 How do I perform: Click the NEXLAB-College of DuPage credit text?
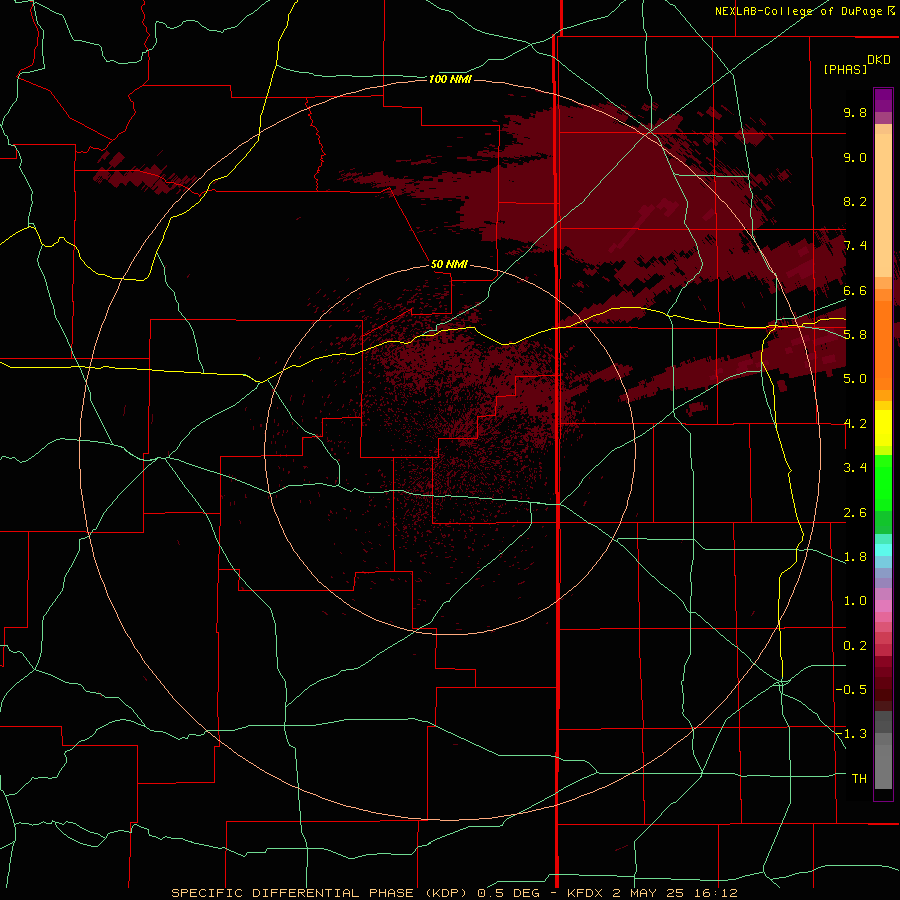(x=800, y=11)
